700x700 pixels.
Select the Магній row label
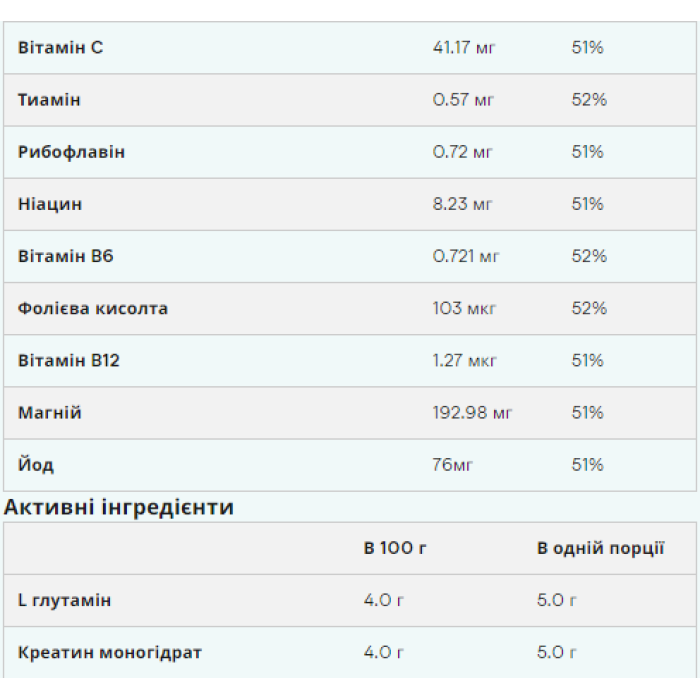tap(50, 412)
